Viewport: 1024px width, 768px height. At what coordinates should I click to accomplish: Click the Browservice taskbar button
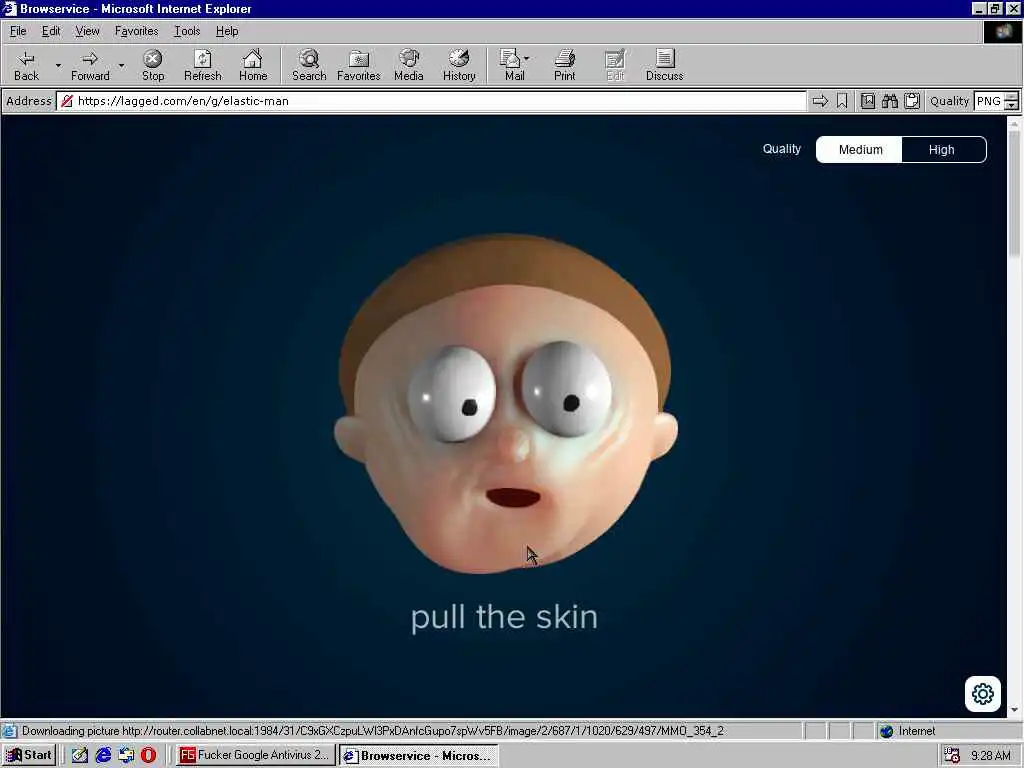(x=419, y=755)
